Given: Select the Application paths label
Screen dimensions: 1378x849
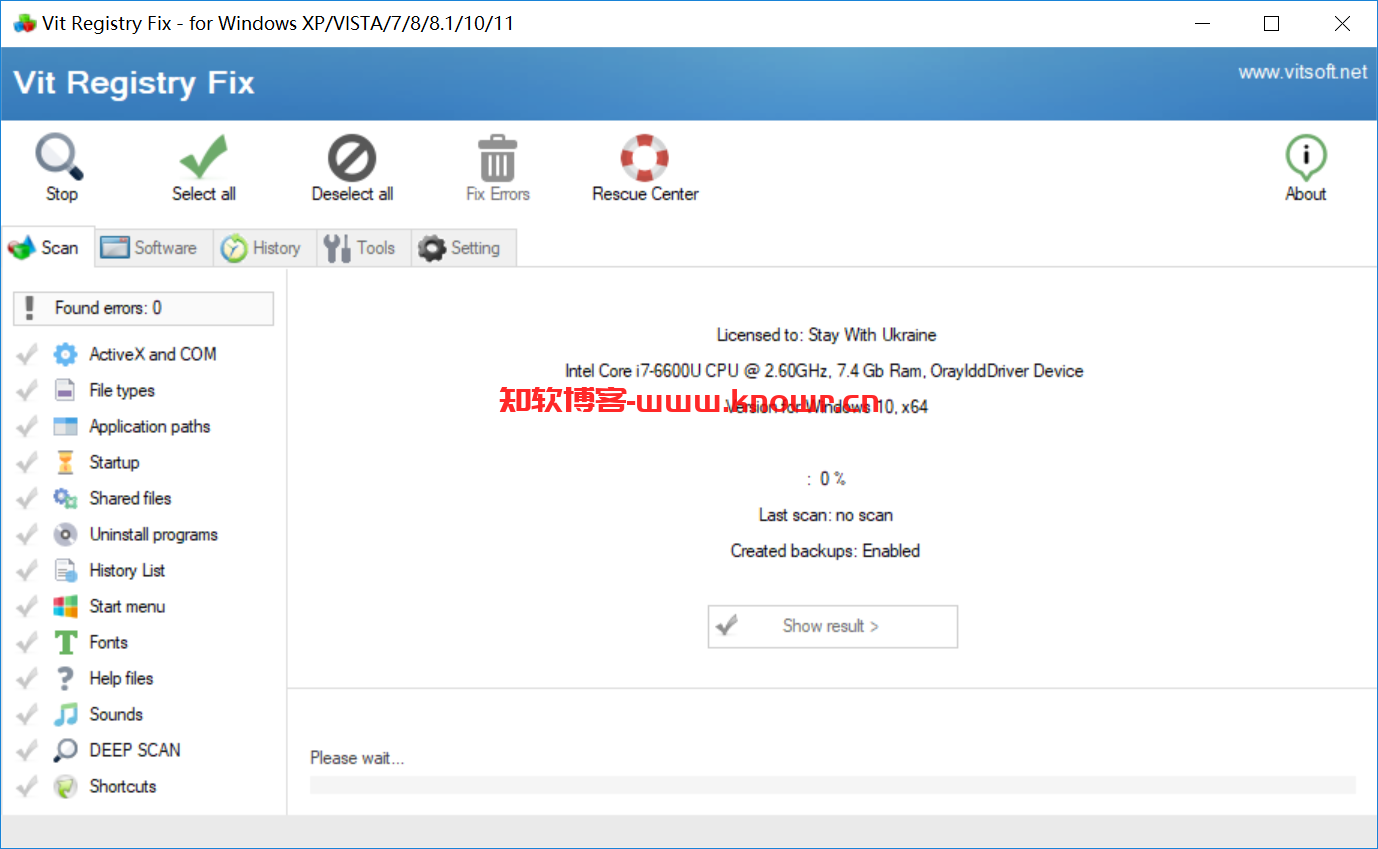Looking at the screenshot, I should (x=150, y=426).
